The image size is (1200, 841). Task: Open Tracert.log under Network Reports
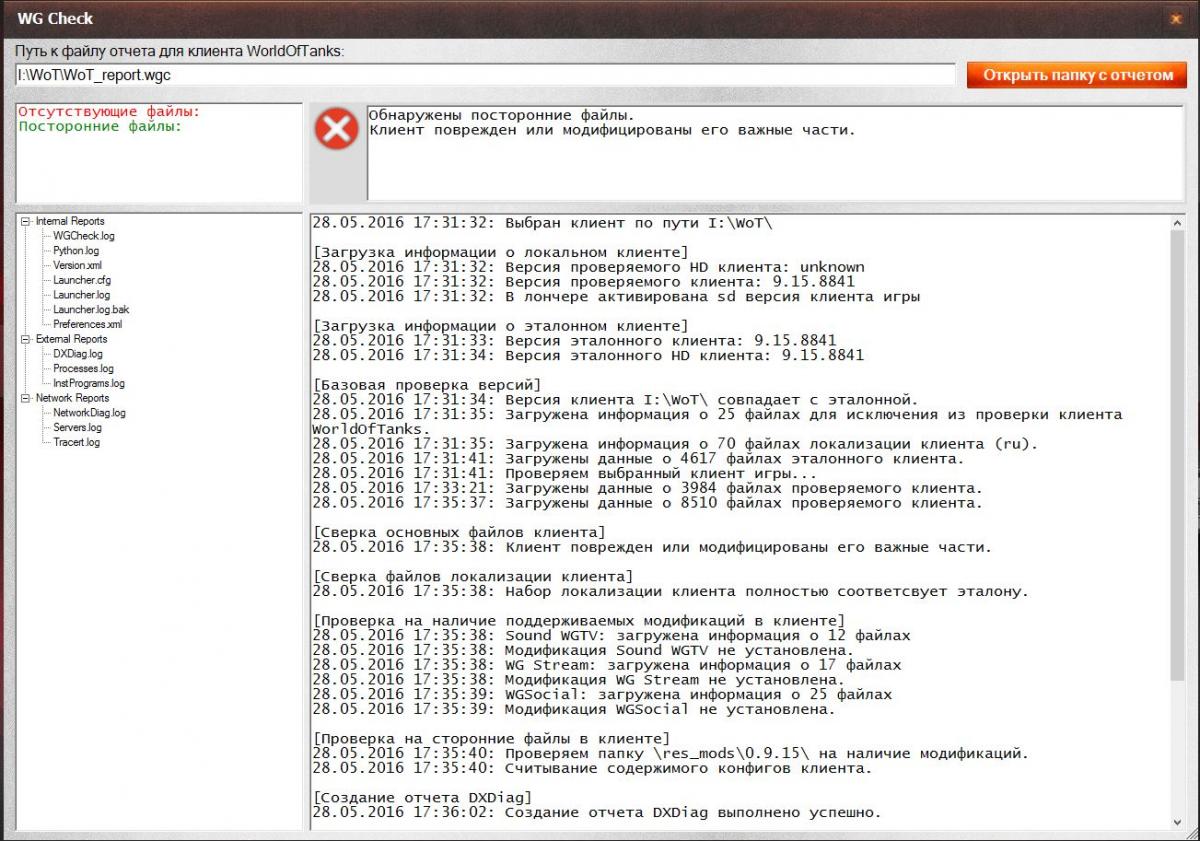pyautogui.click(x=77, y=442)
